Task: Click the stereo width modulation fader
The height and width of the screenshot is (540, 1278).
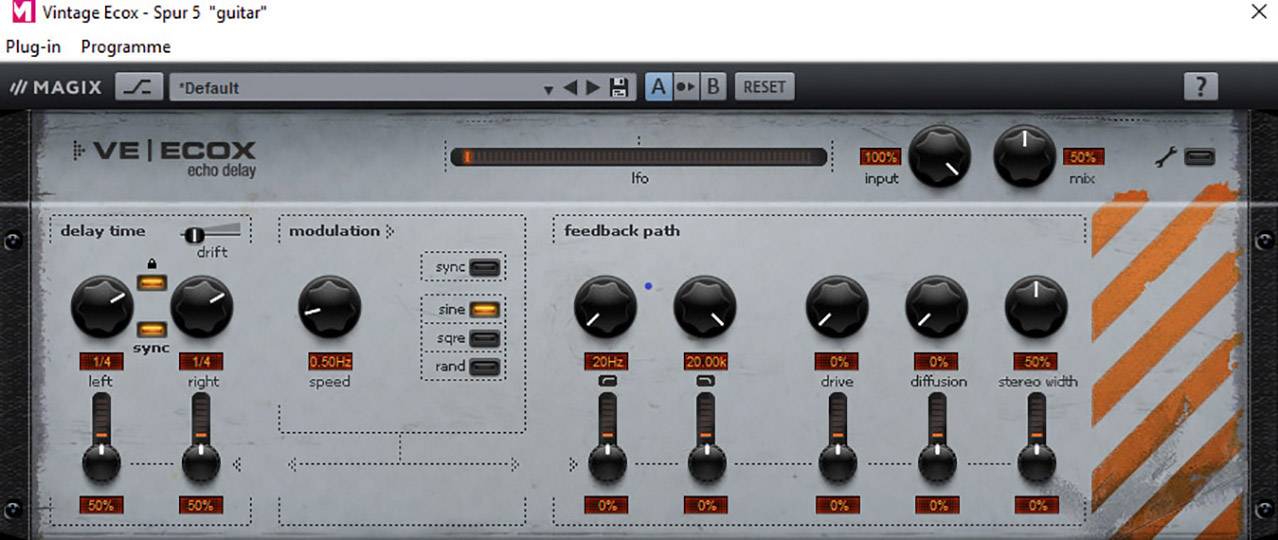Action: click(x=1037, y=462)
